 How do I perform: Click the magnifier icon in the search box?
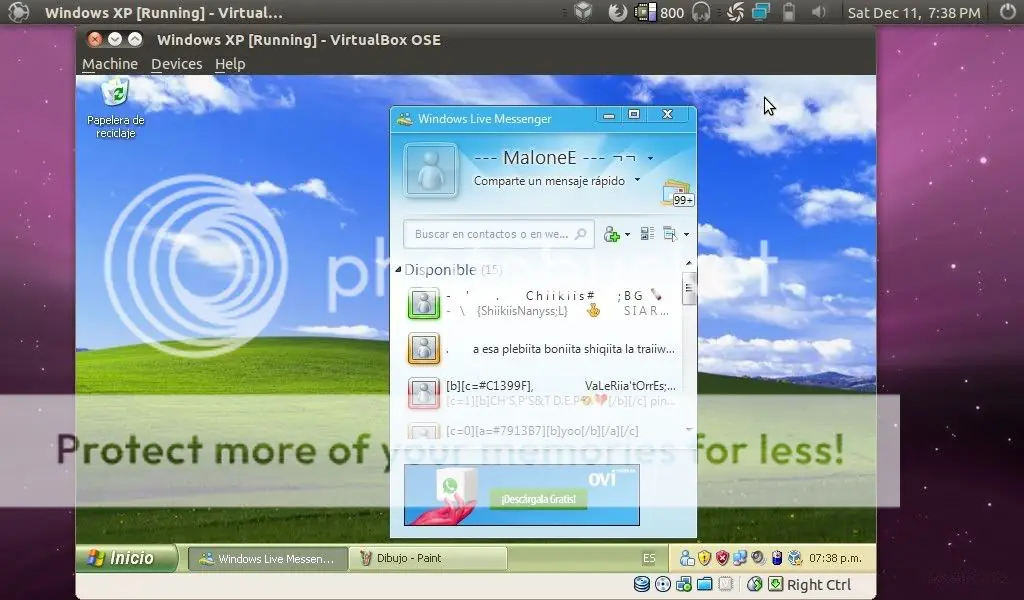tap(581, 234)
